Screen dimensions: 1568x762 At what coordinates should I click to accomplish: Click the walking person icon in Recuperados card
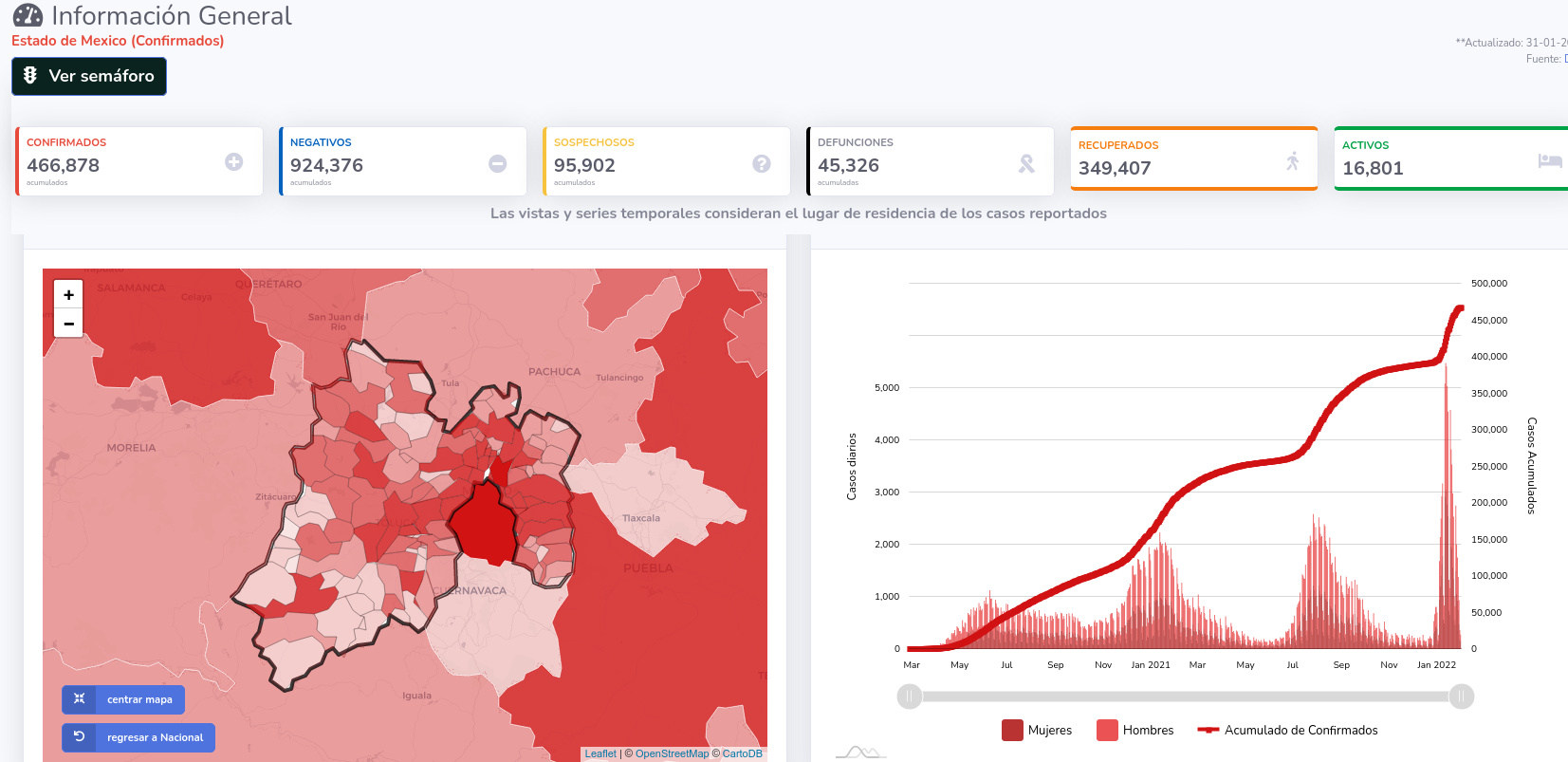click(1292, 161)
